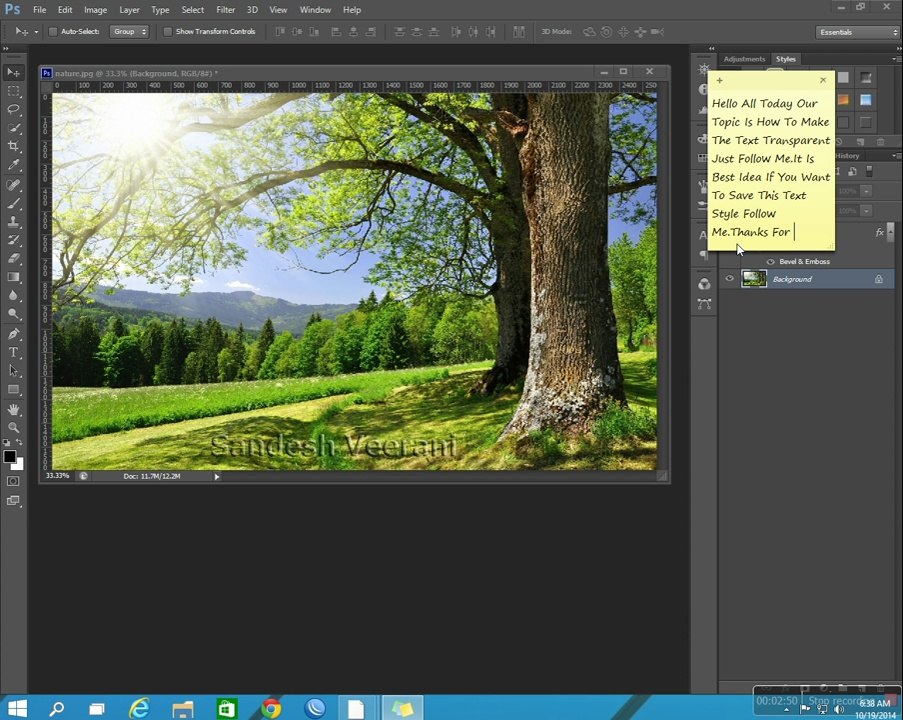
Task: Click the layer fx effects indicator
Action: [879, 232]
